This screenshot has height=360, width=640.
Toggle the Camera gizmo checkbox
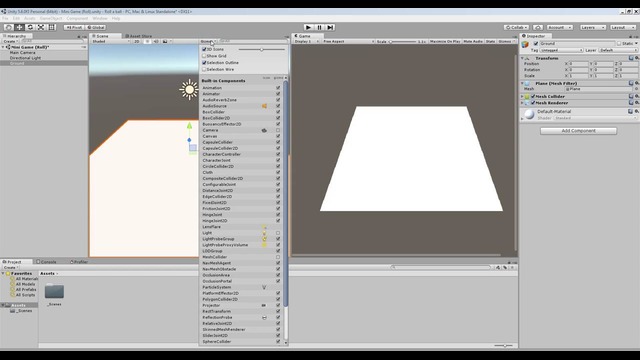coord(278,130)
